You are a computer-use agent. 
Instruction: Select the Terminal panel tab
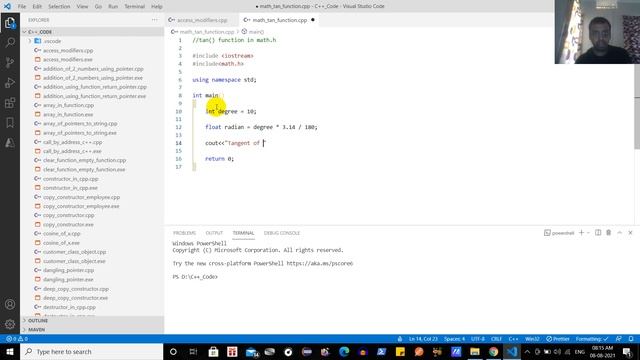(243, 233)
